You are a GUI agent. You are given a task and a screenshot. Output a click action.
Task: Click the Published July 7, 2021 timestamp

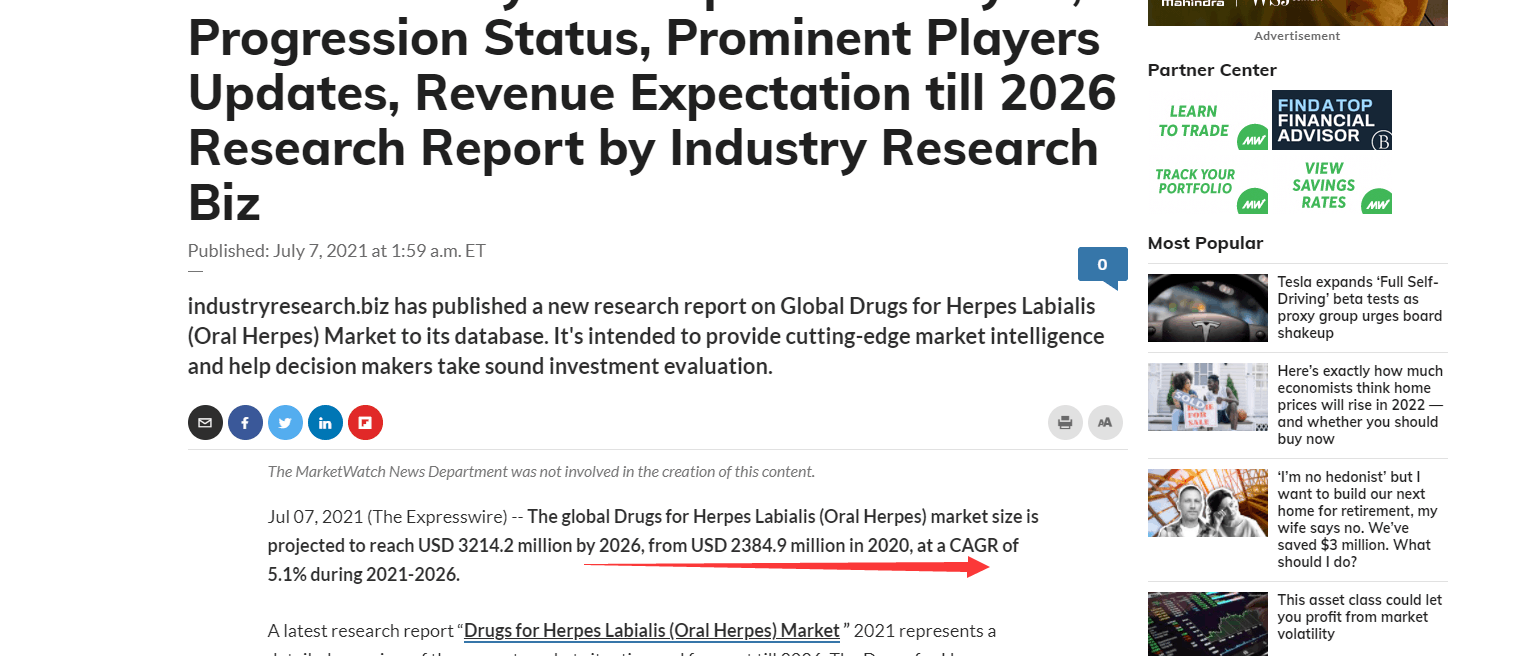pos(337,251)
